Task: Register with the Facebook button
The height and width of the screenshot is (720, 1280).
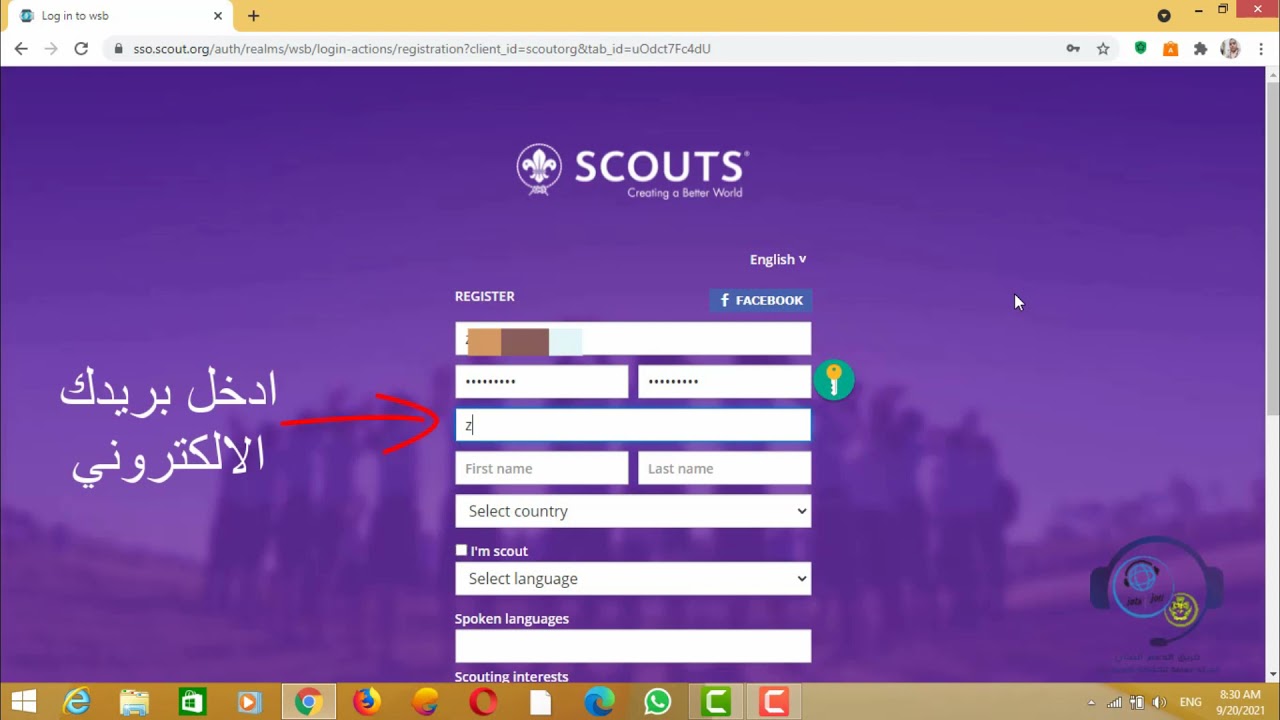Action: [761, 300]
